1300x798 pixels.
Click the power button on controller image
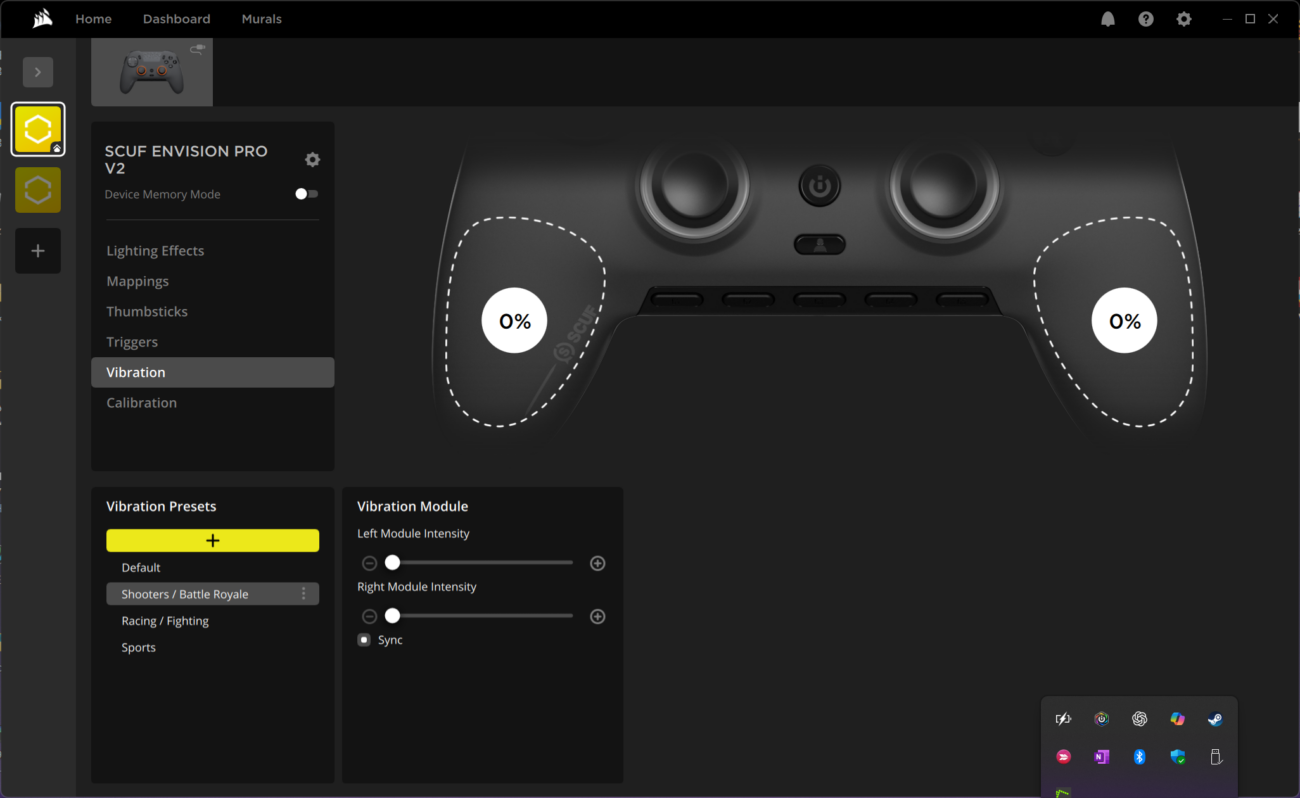(820, 186)
